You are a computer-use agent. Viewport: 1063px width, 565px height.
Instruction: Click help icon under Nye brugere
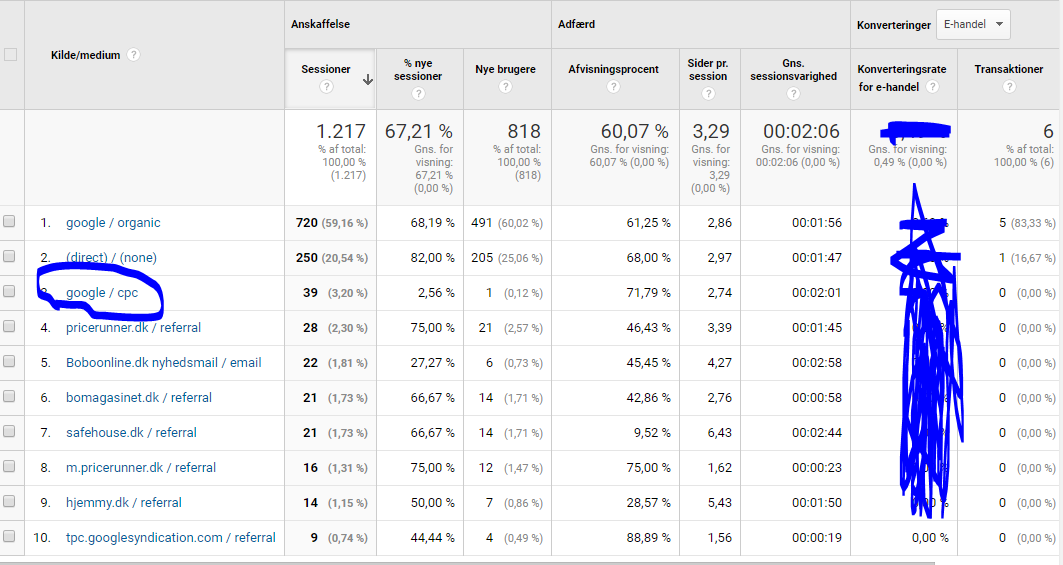pyautogui.click(x=505, y=88)
